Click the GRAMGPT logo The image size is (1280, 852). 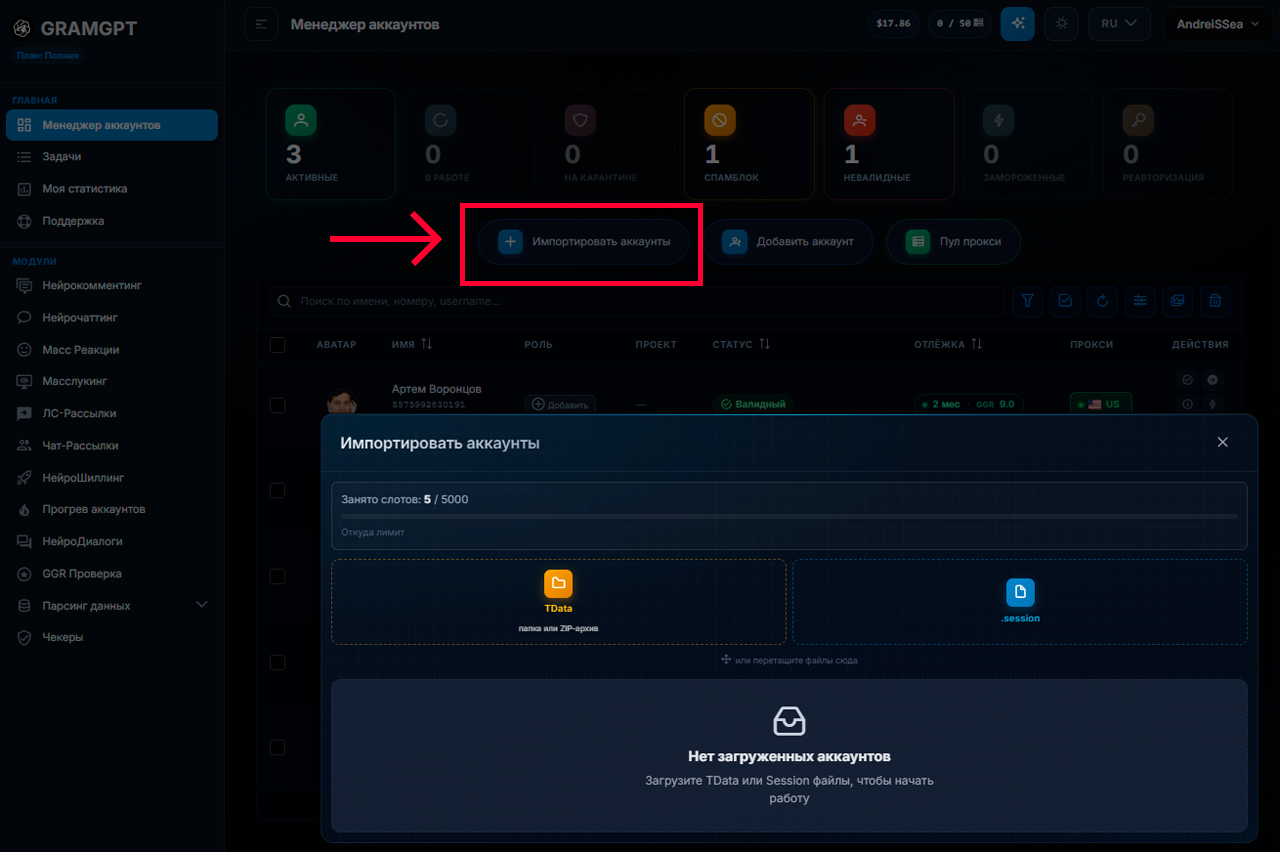point(75,28)
